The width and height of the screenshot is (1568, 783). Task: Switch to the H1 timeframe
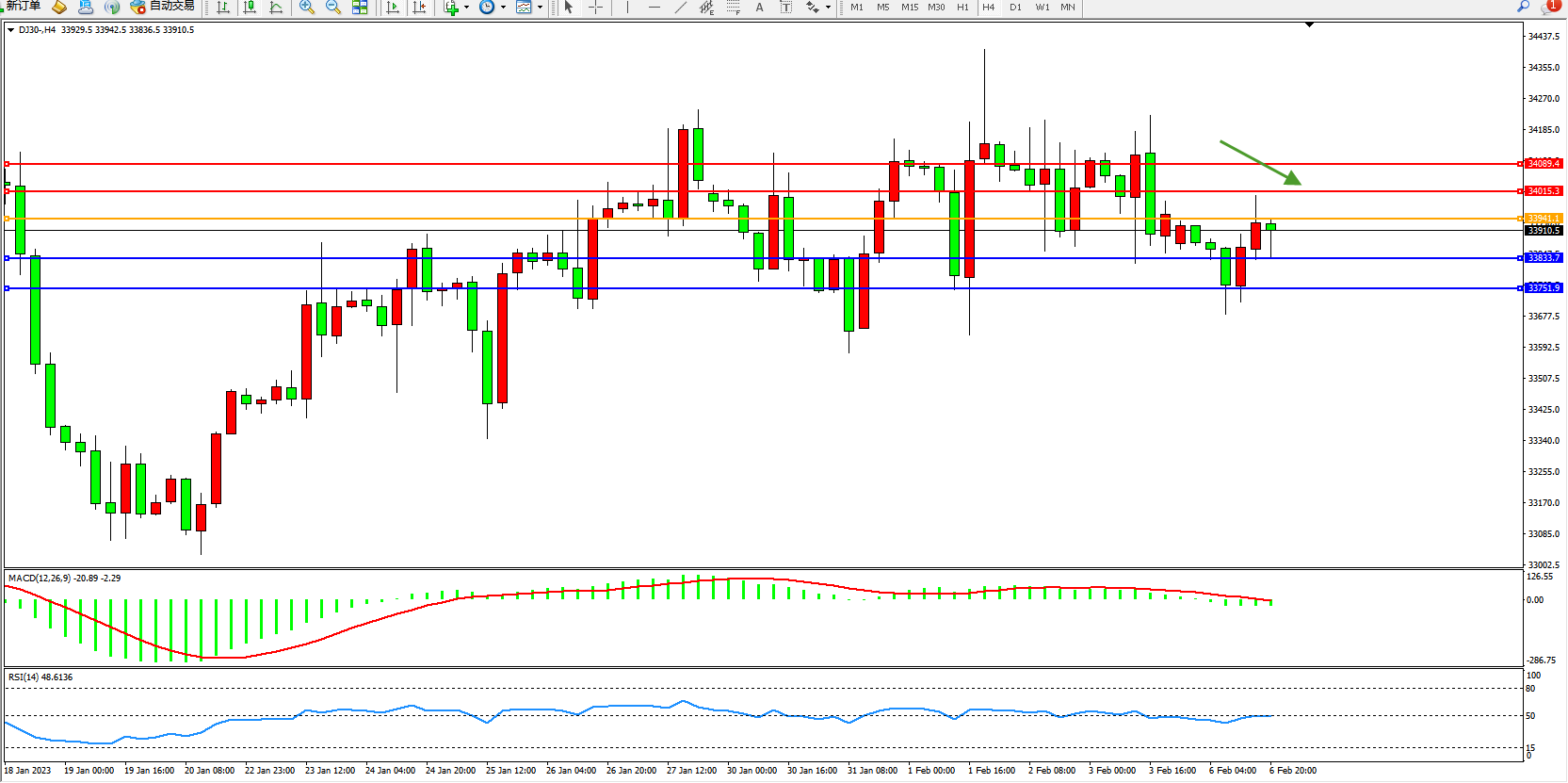click(962, 7)
